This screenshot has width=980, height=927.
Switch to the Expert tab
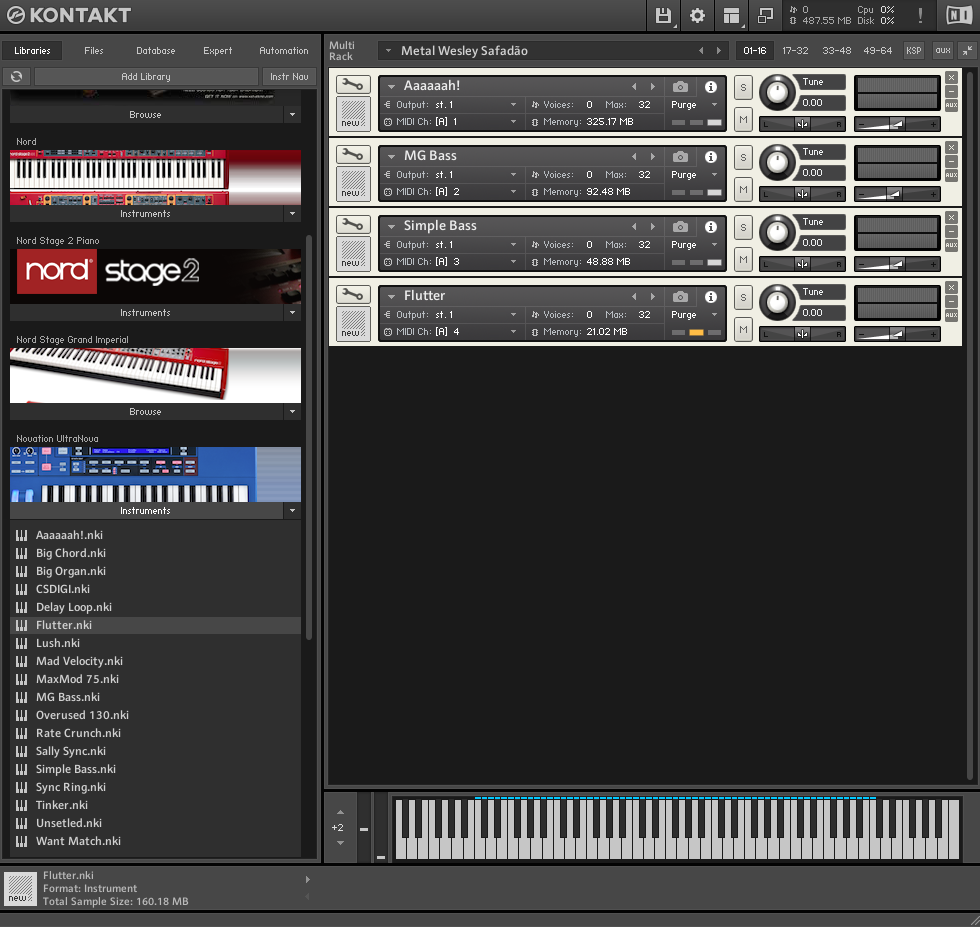coord(218,51)
